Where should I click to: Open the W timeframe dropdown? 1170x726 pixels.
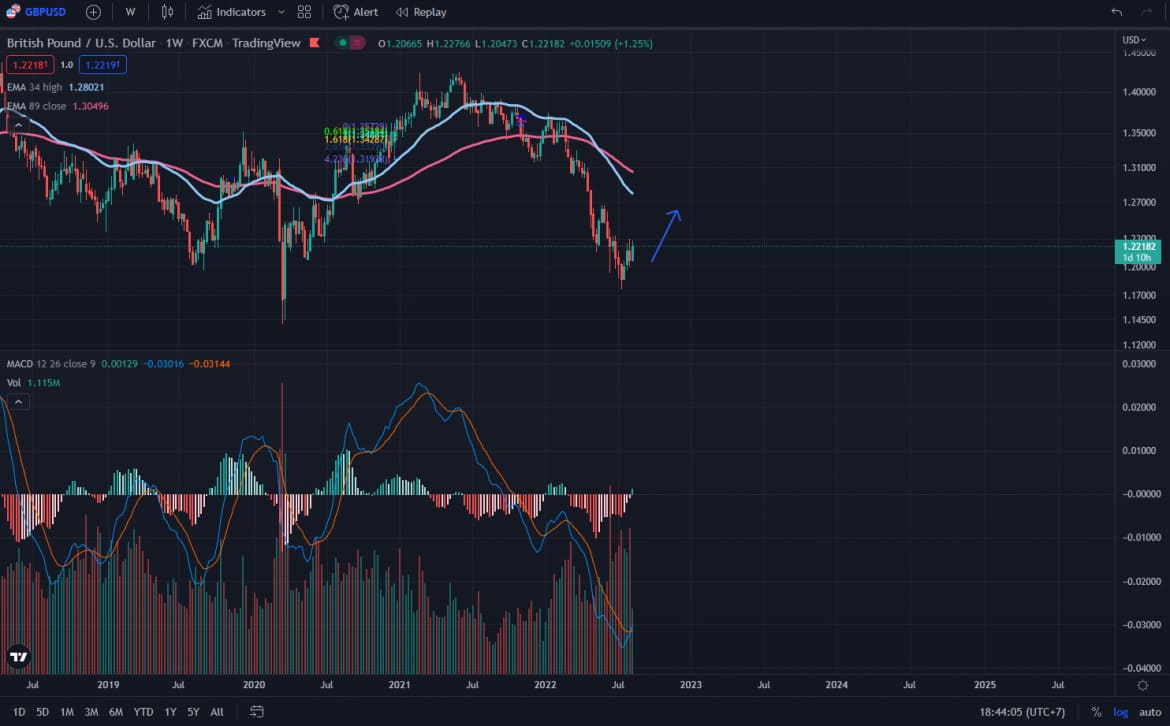click(130, 12)
